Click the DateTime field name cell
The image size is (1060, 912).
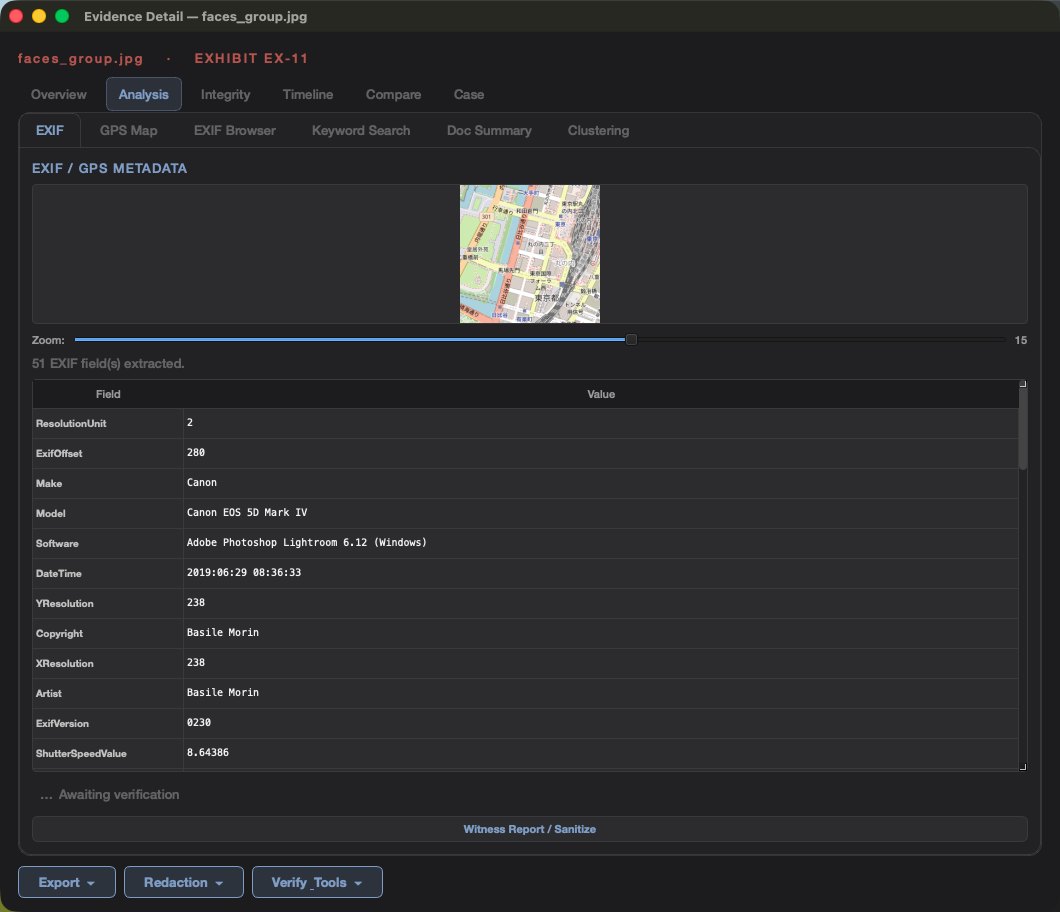(x=108, y=573)
